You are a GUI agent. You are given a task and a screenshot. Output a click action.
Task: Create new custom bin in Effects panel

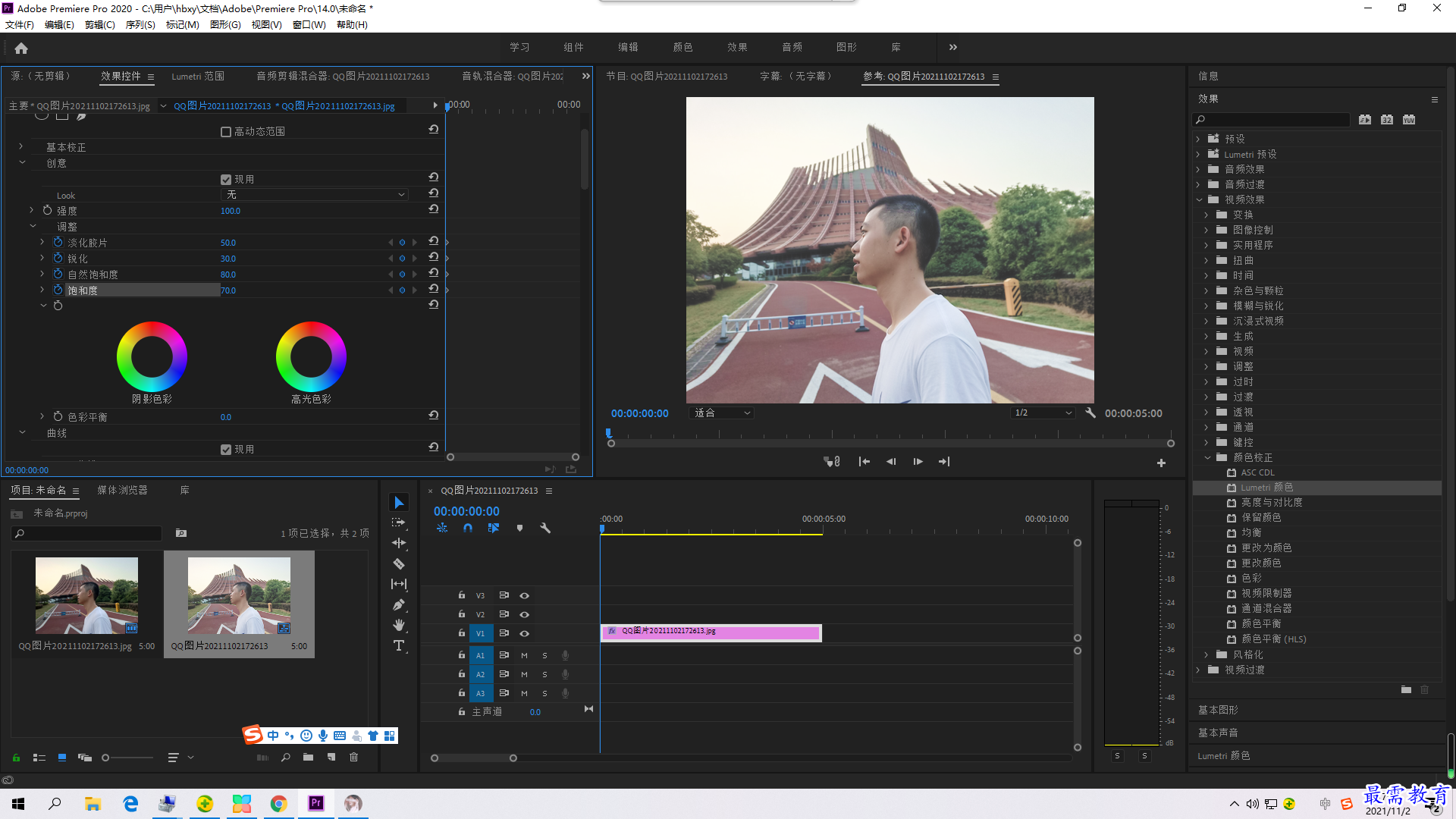[x=1406, y=689]
